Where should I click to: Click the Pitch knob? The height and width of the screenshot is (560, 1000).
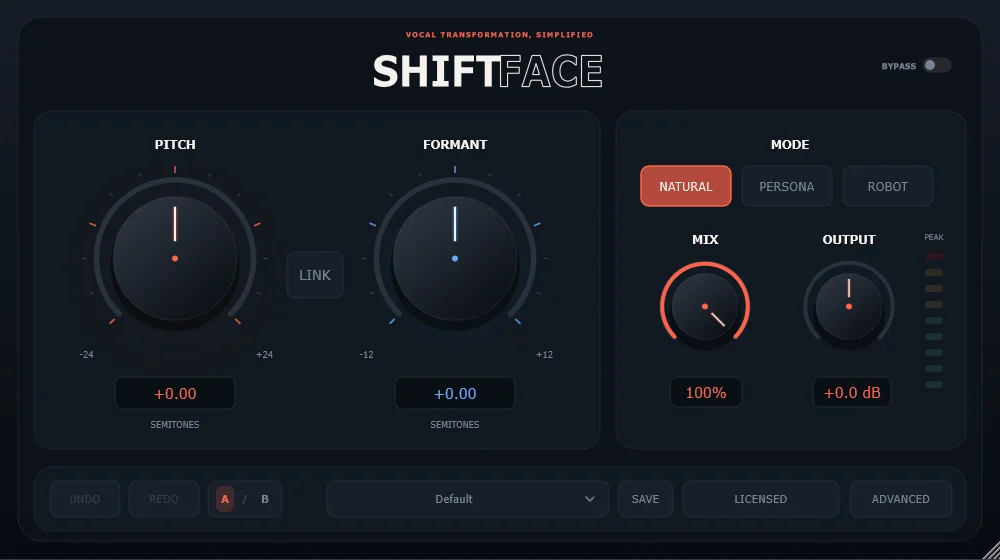[175, 258]
